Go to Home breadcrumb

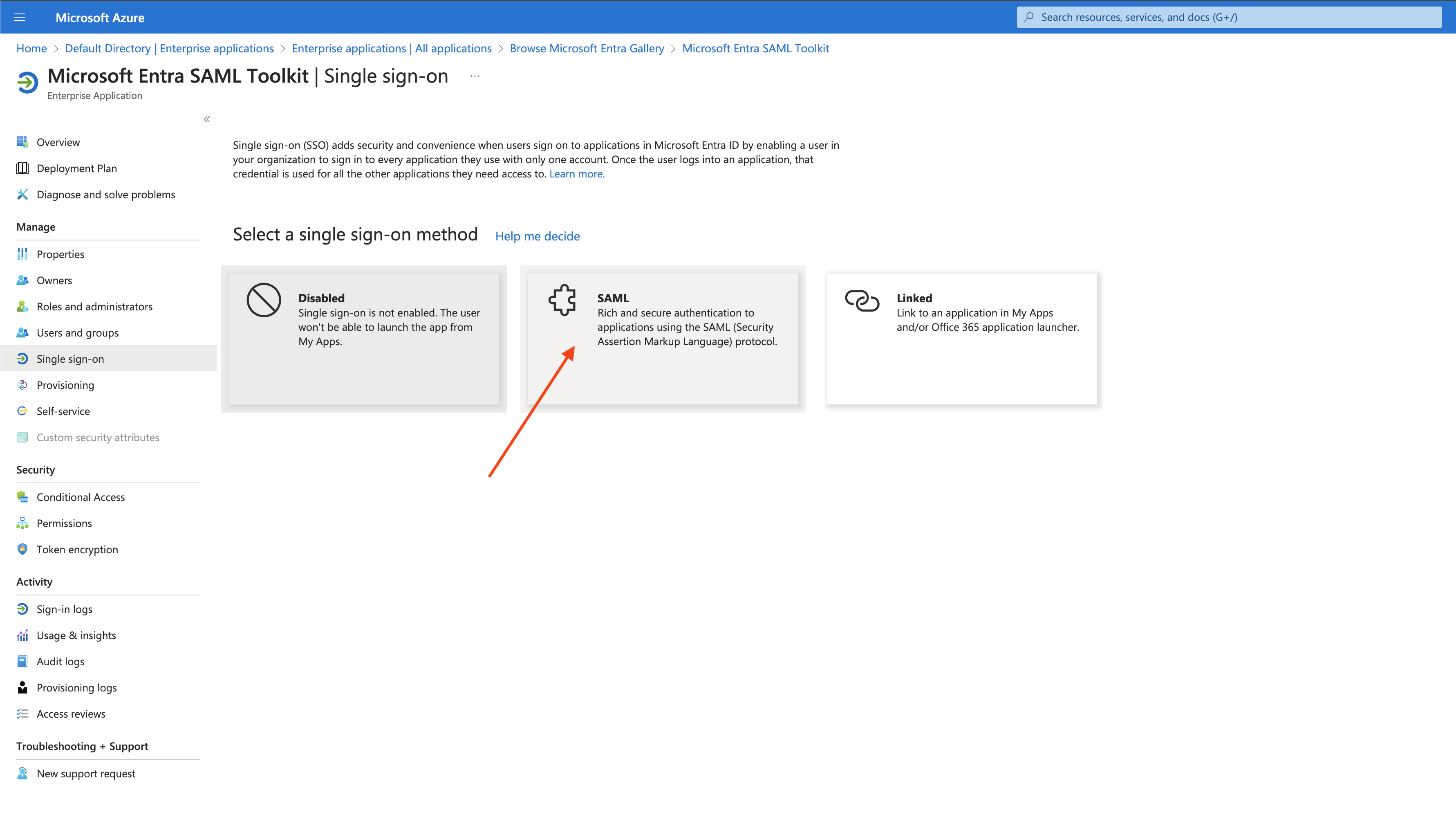point(31,48)
